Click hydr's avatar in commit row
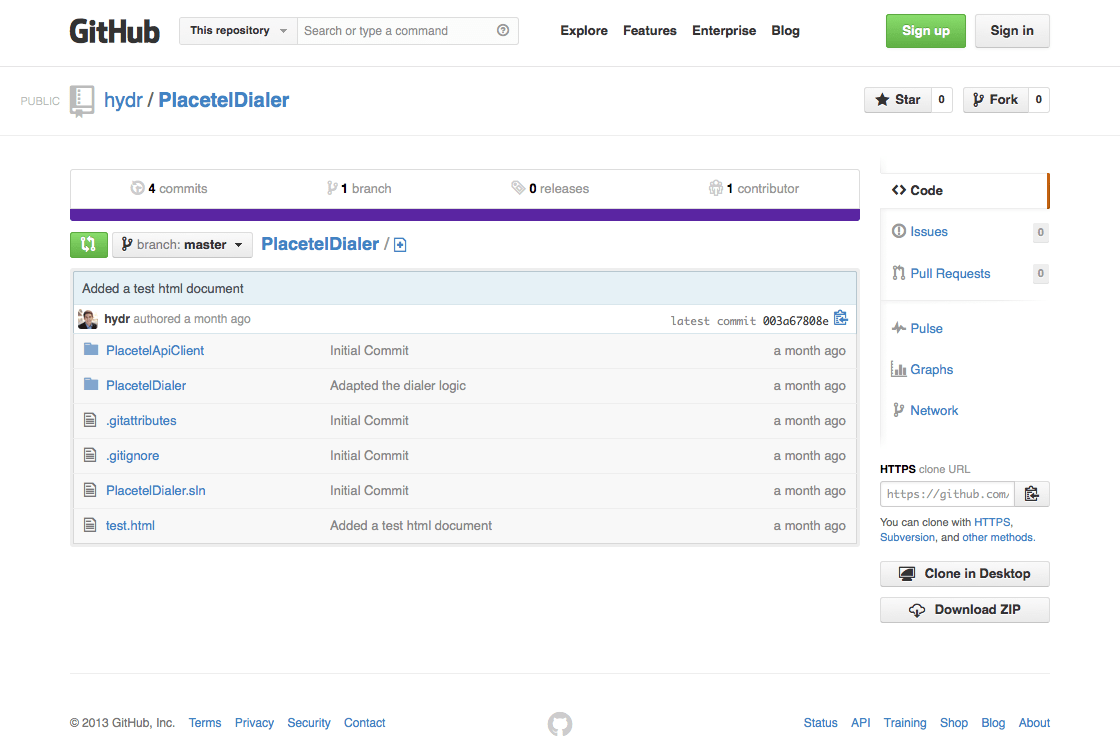Image resolution: width=1120 pixels, height=753 pixels. pyautogui.click(x=88, y=319)
